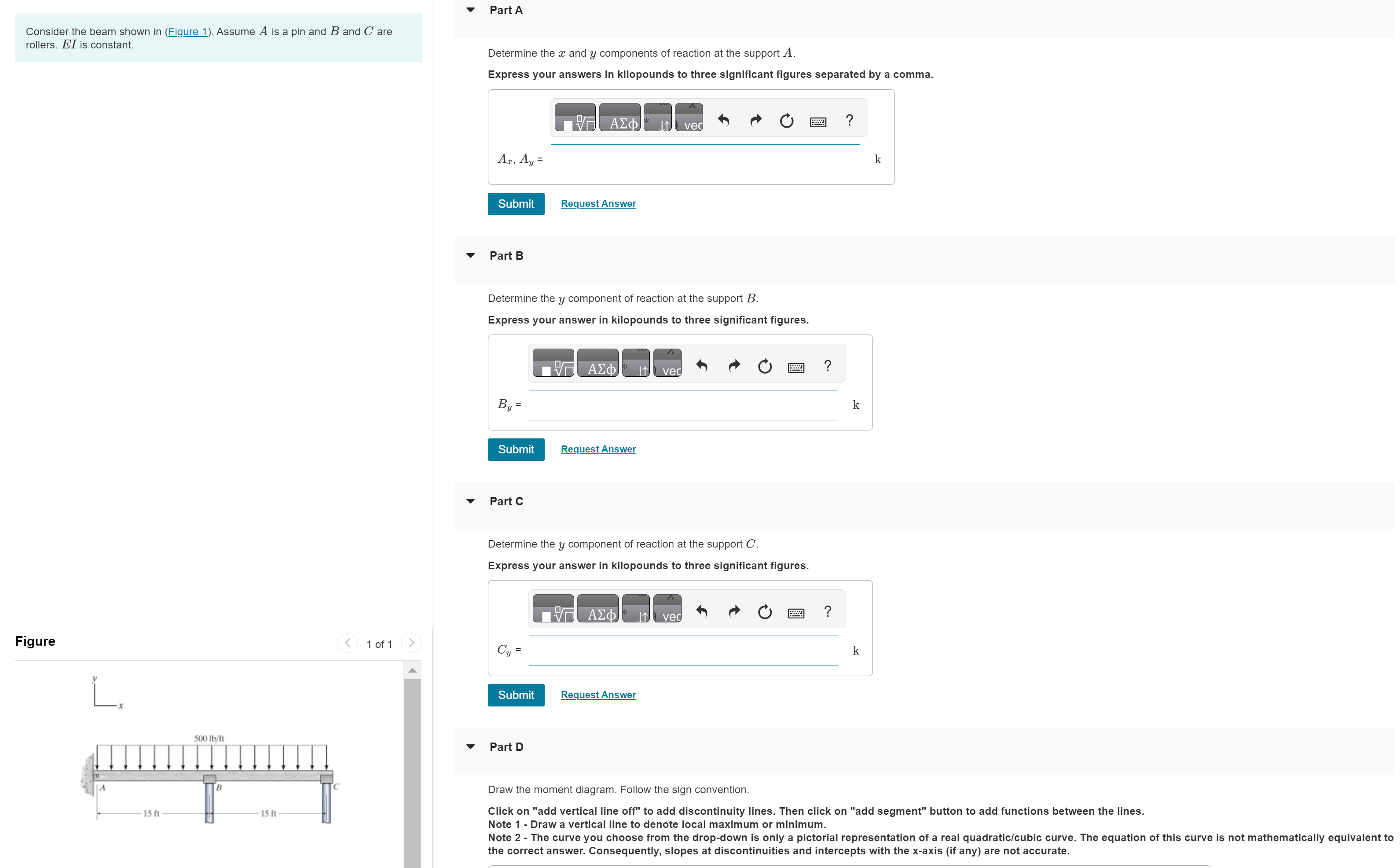The image size is (1400, 868).
Task: Click the reset icon in Part B toolbar
Action: [x=764, y=366]
